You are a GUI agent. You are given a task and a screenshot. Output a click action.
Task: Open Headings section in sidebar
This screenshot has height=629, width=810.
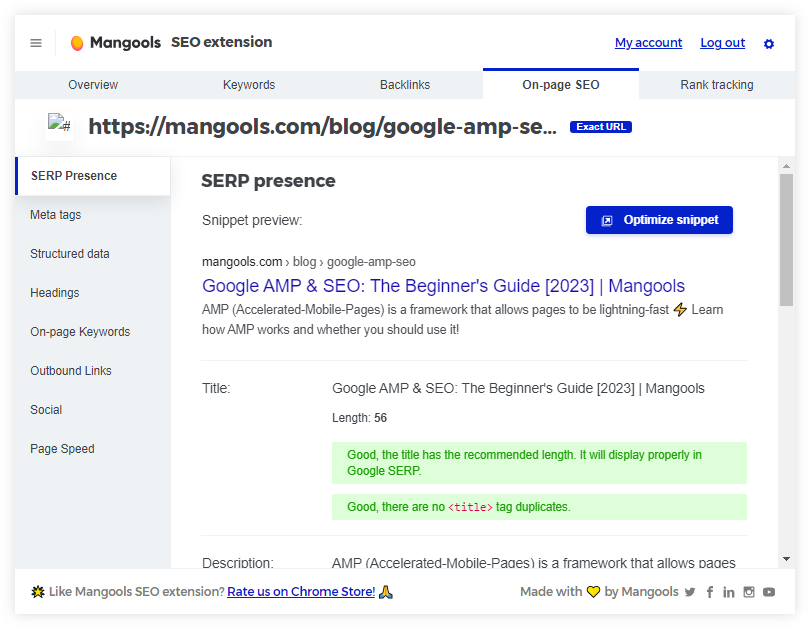(93, 293)
